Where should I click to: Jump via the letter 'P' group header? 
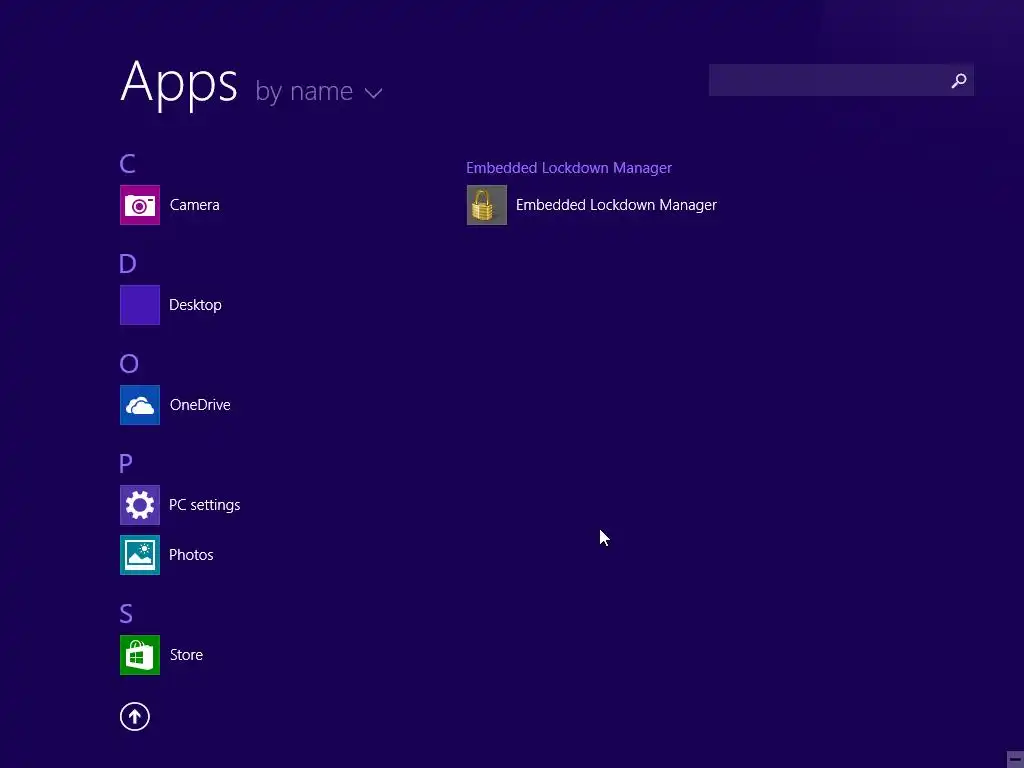pyautogui.click(x=126, y=463)
